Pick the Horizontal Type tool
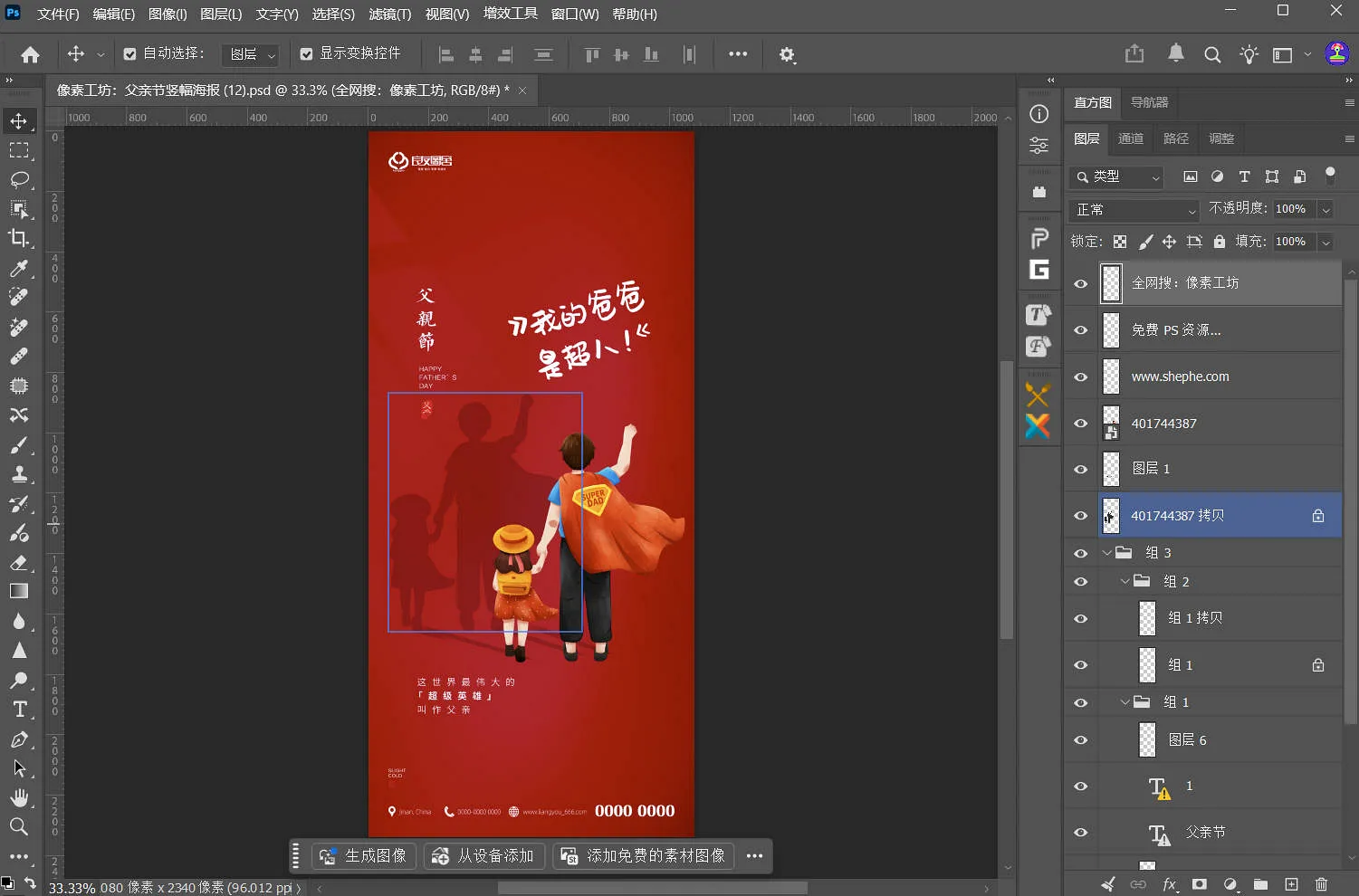The height and width of the screenshot is (896, 1359). point(19,709)
